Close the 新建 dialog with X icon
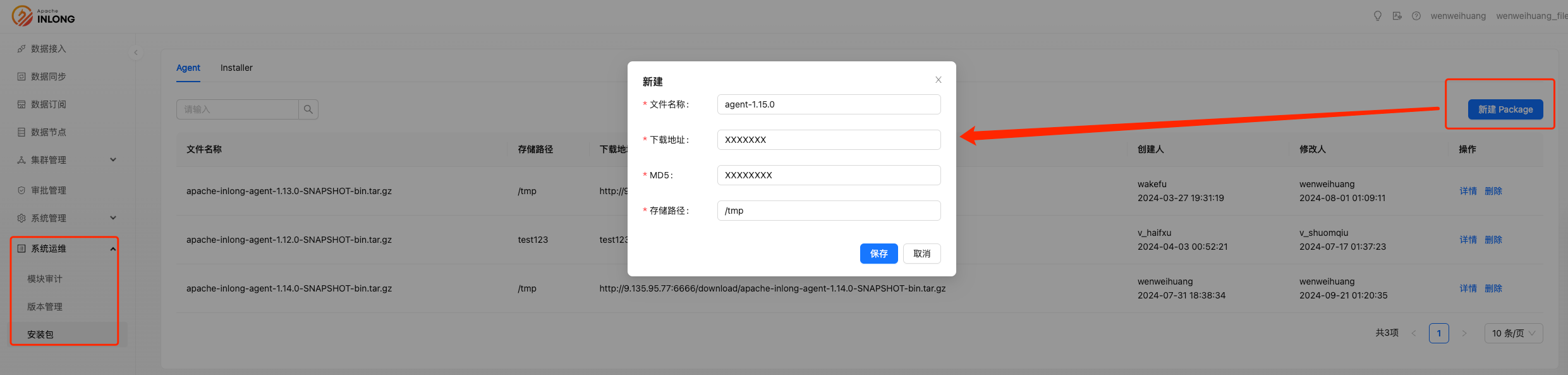The width and height of the screenshot is (1568, 375). [938, 80]
